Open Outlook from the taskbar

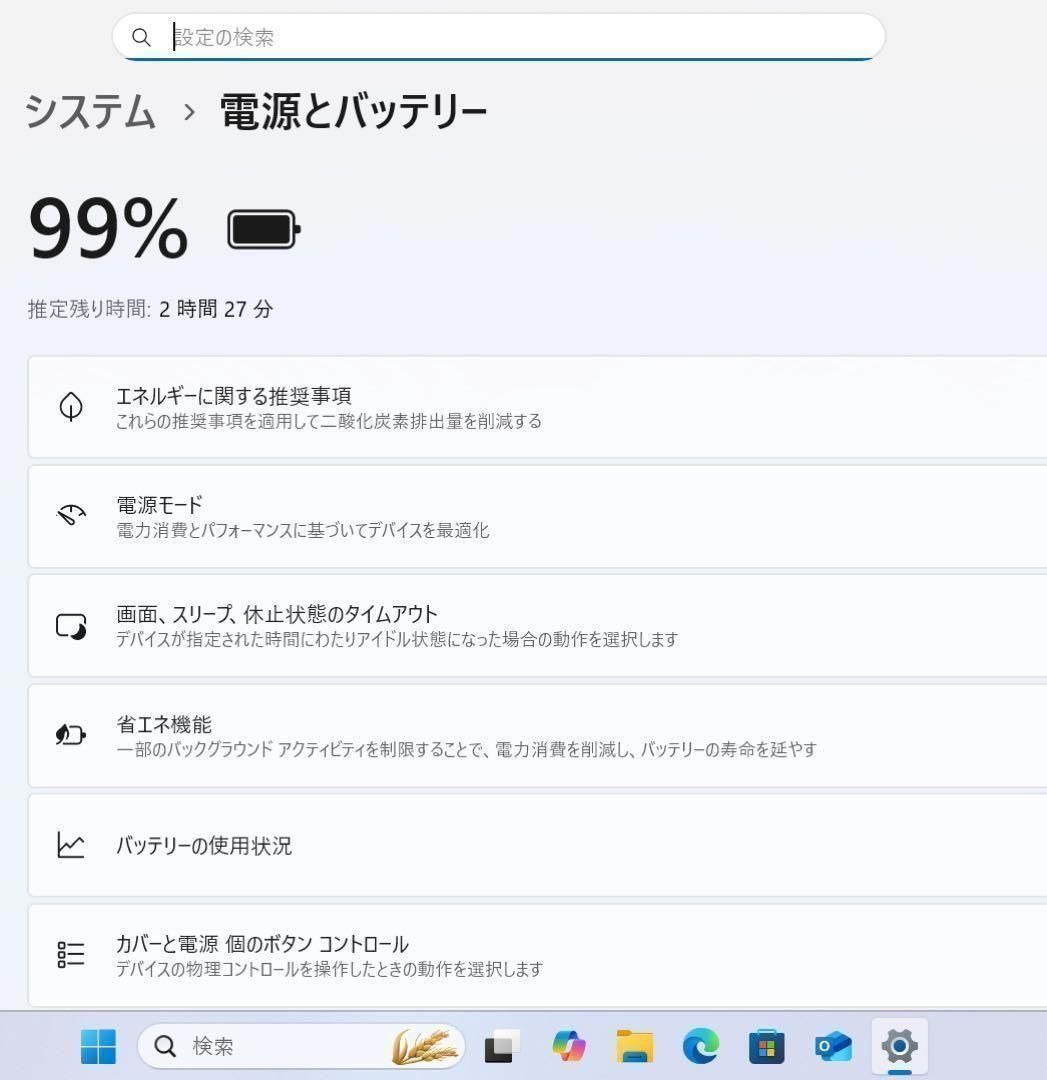pyautogui.click(x=832, y=1047)
